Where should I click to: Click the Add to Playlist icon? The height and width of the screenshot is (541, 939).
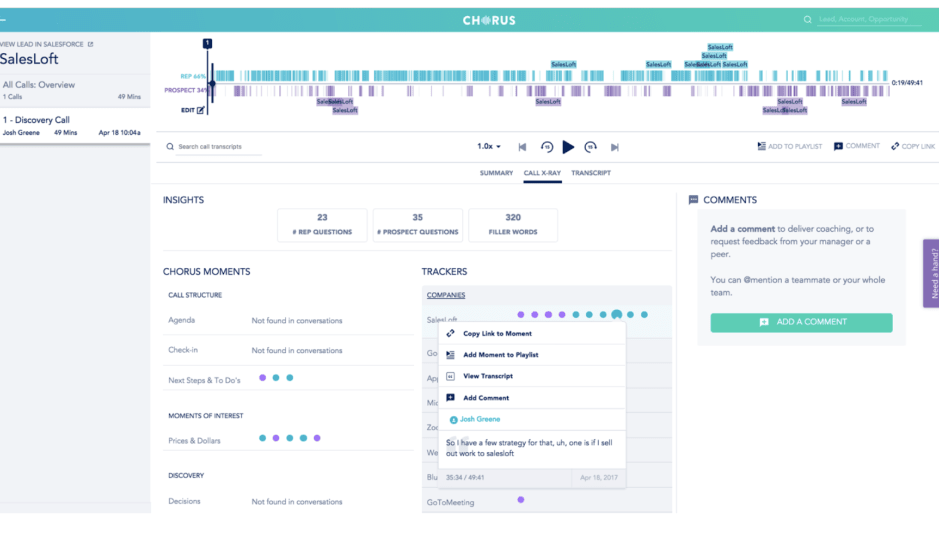tap(761, 146)
